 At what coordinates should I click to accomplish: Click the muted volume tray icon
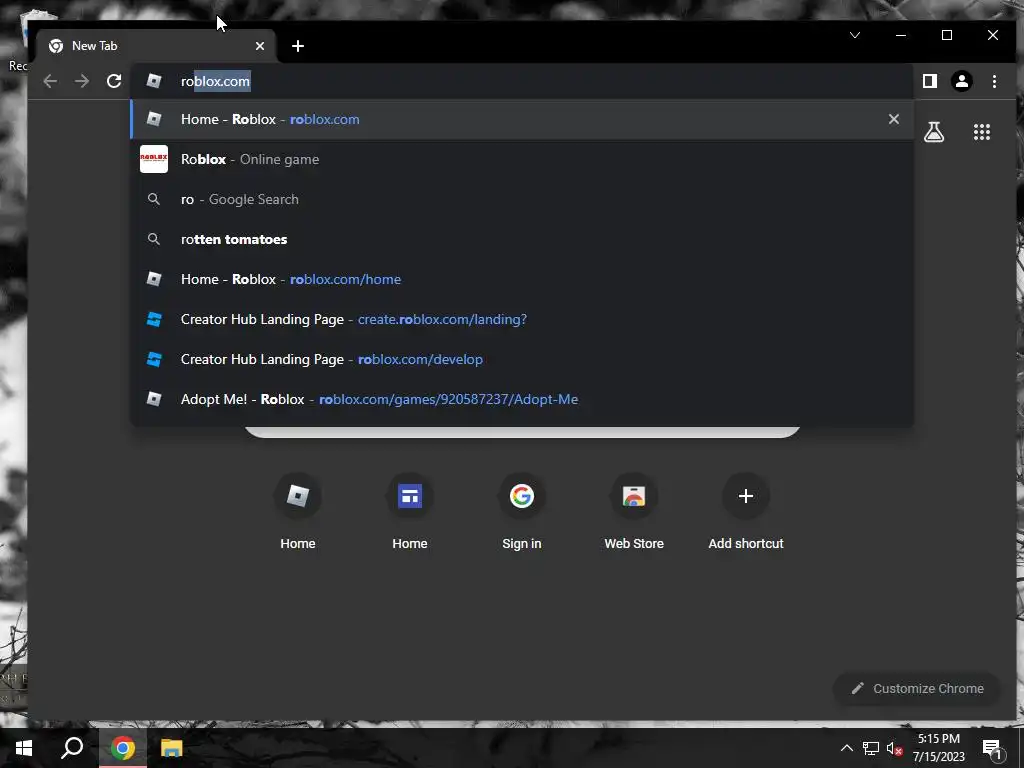894,748
